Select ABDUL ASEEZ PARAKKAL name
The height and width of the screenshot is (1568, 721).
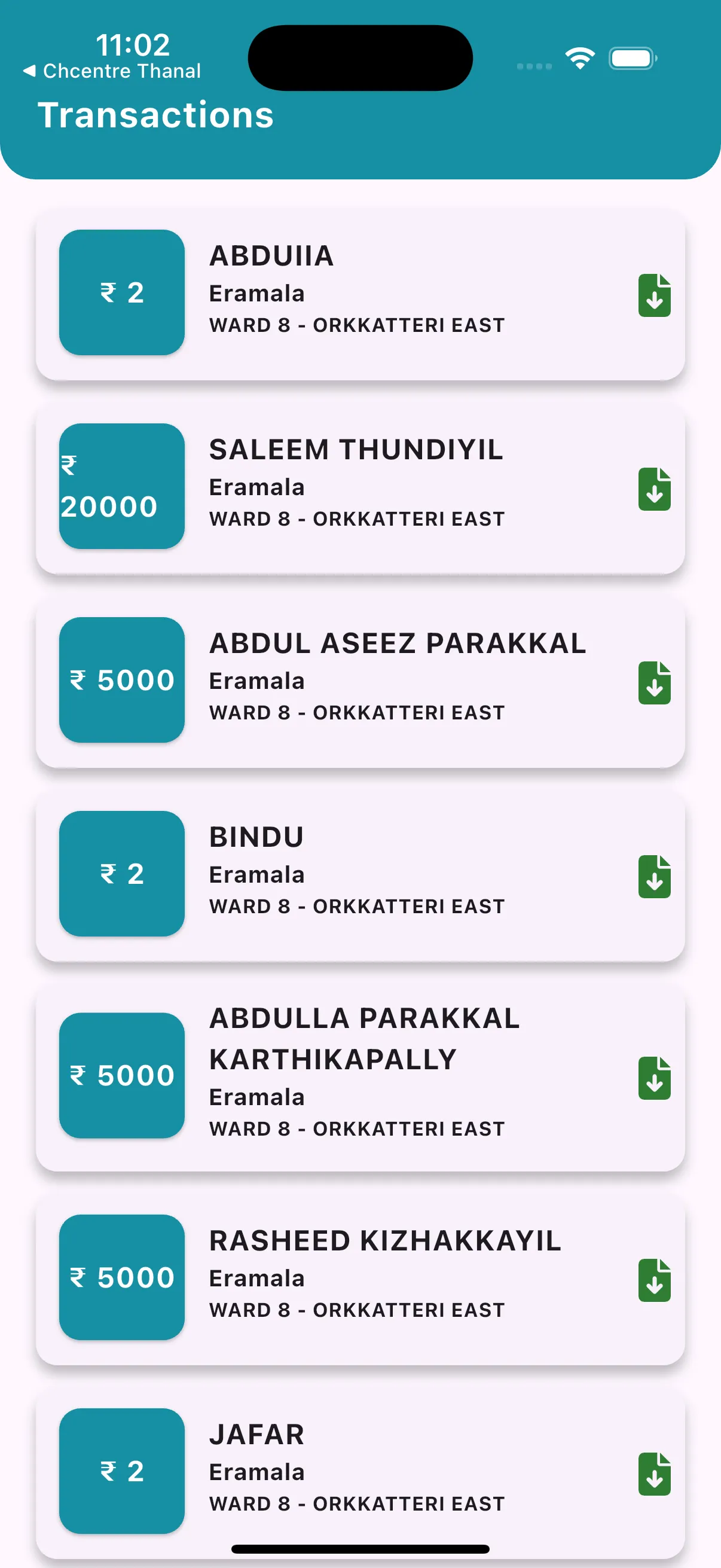(398, 643)
